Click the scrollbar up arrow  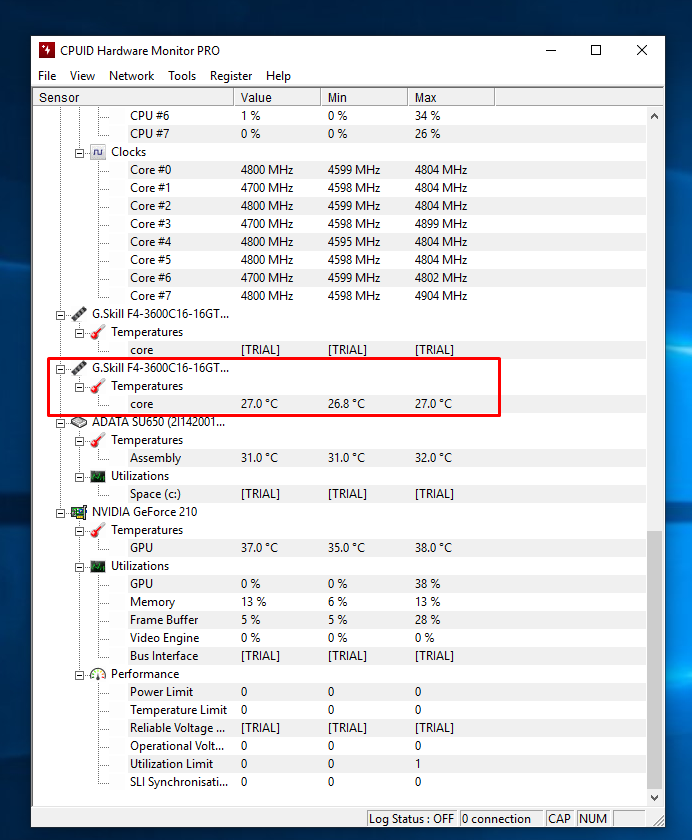(655, 116)
